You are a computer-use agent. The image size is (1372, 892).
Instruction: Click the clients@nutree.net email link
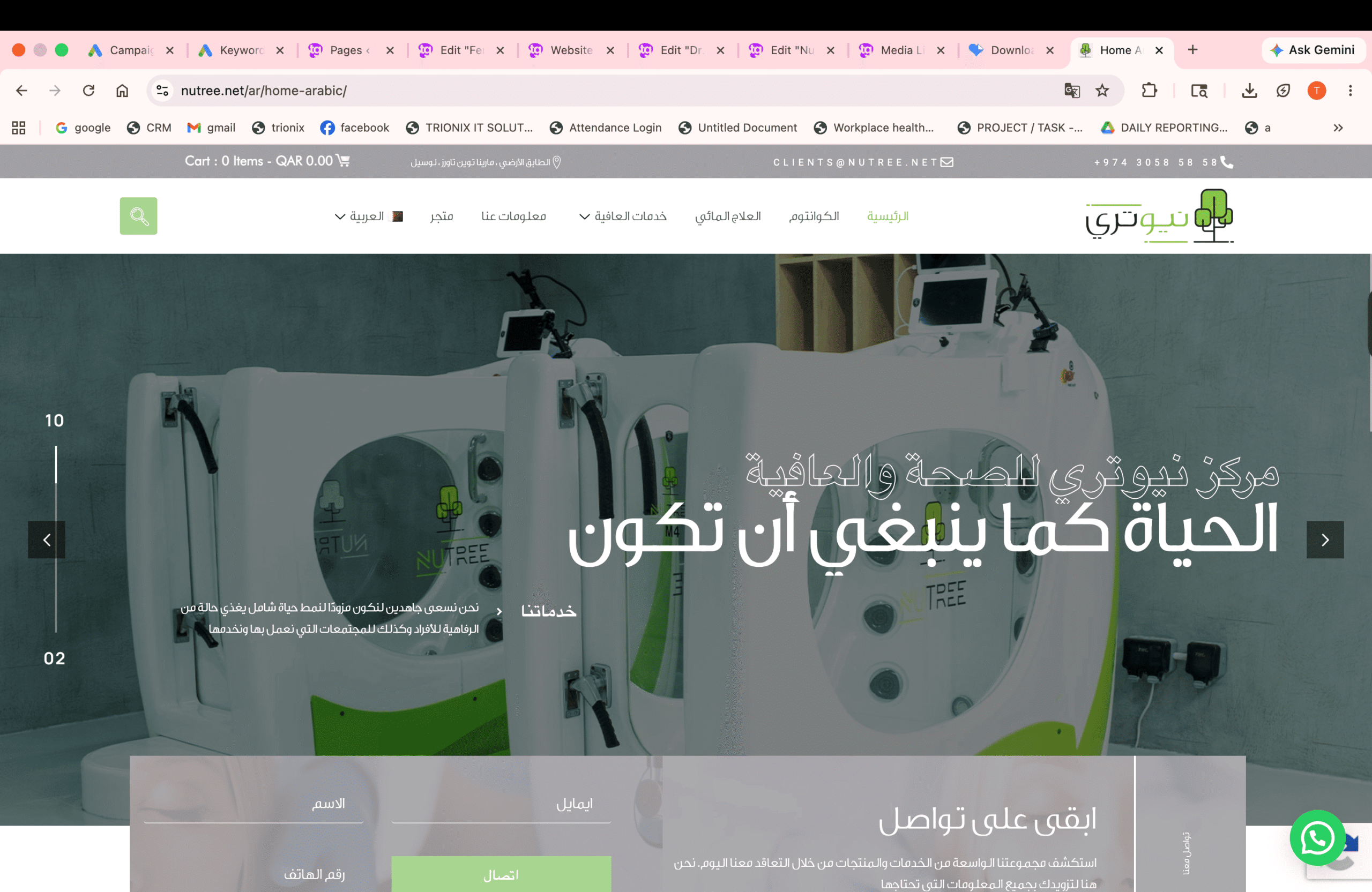[x=855, y=162]
